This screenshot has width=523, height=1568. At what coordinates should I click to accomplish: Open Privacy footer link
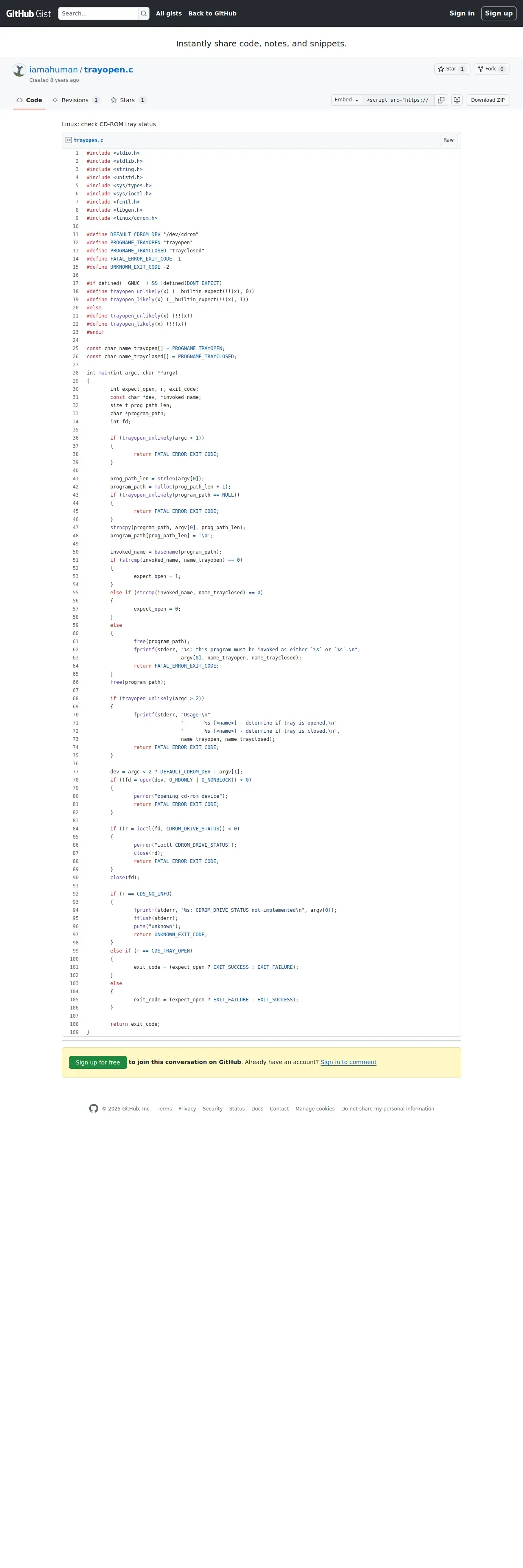point(187,1109)
